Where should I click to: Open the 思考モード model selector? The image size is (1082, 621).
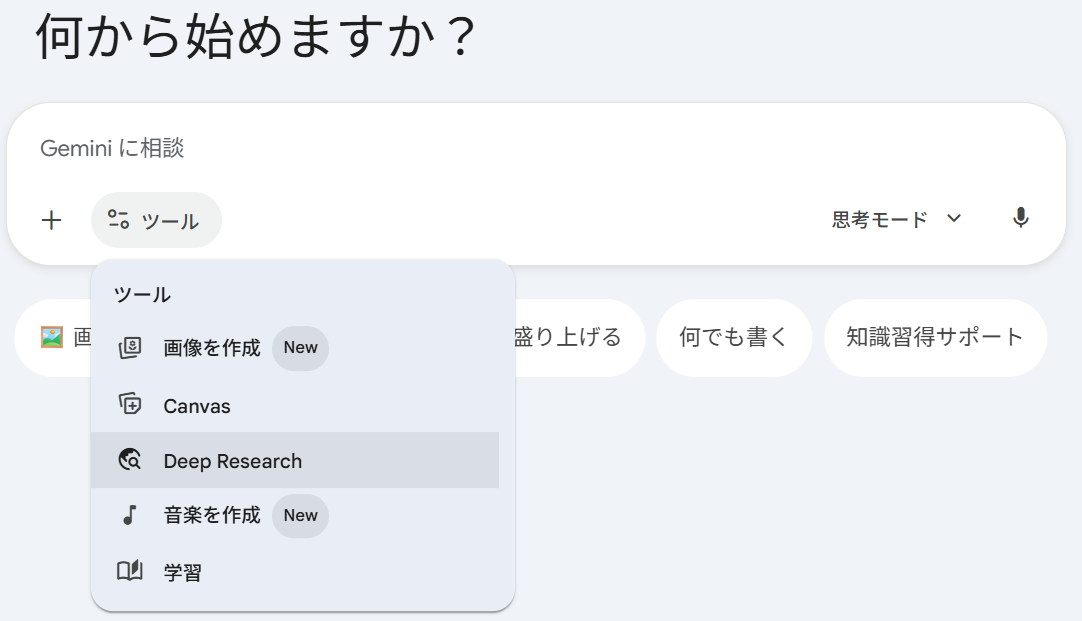coord(896,219)
